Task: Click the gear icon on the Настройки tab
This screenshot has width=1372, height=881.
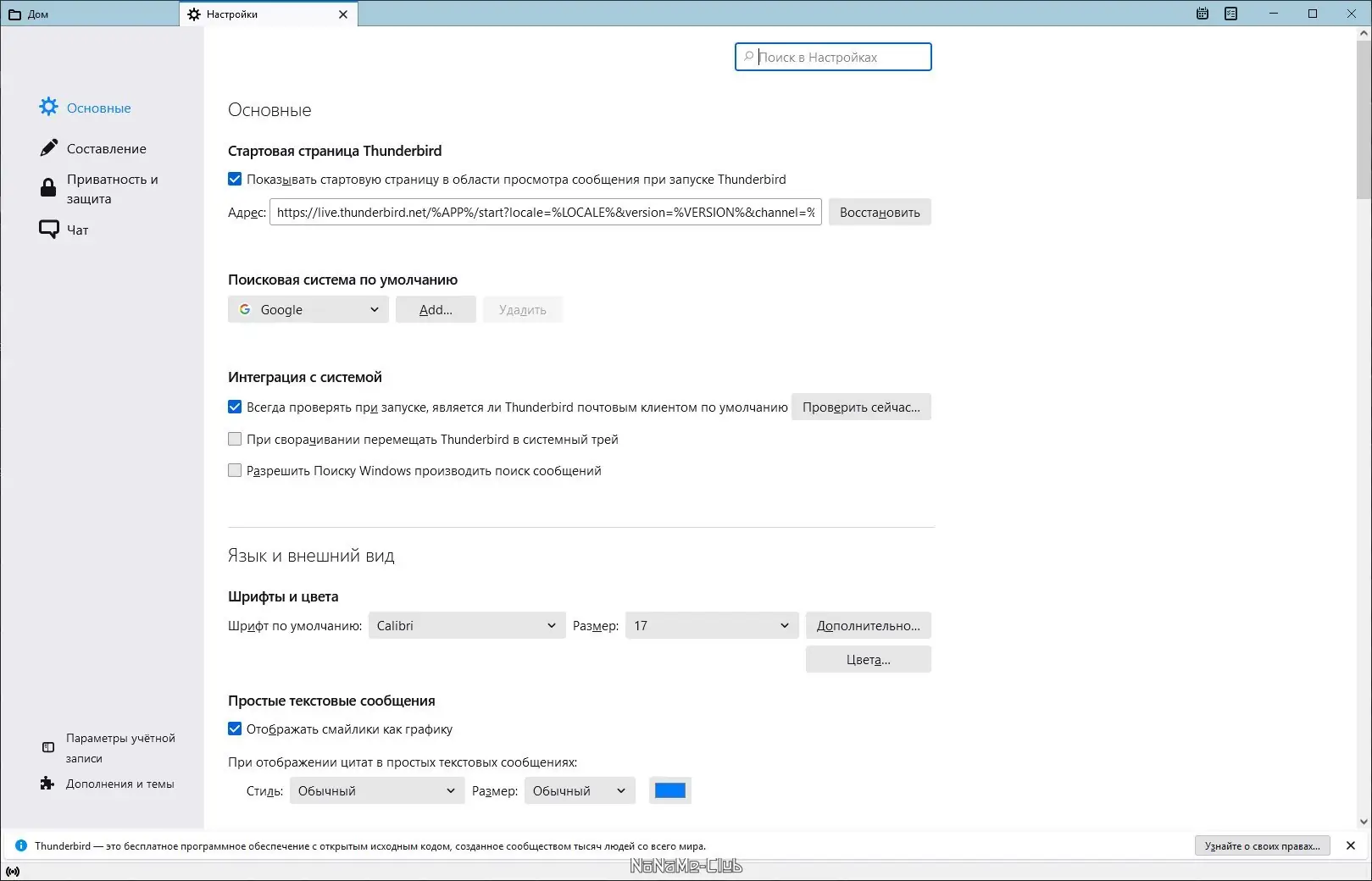Action: (x=194, y=14)
